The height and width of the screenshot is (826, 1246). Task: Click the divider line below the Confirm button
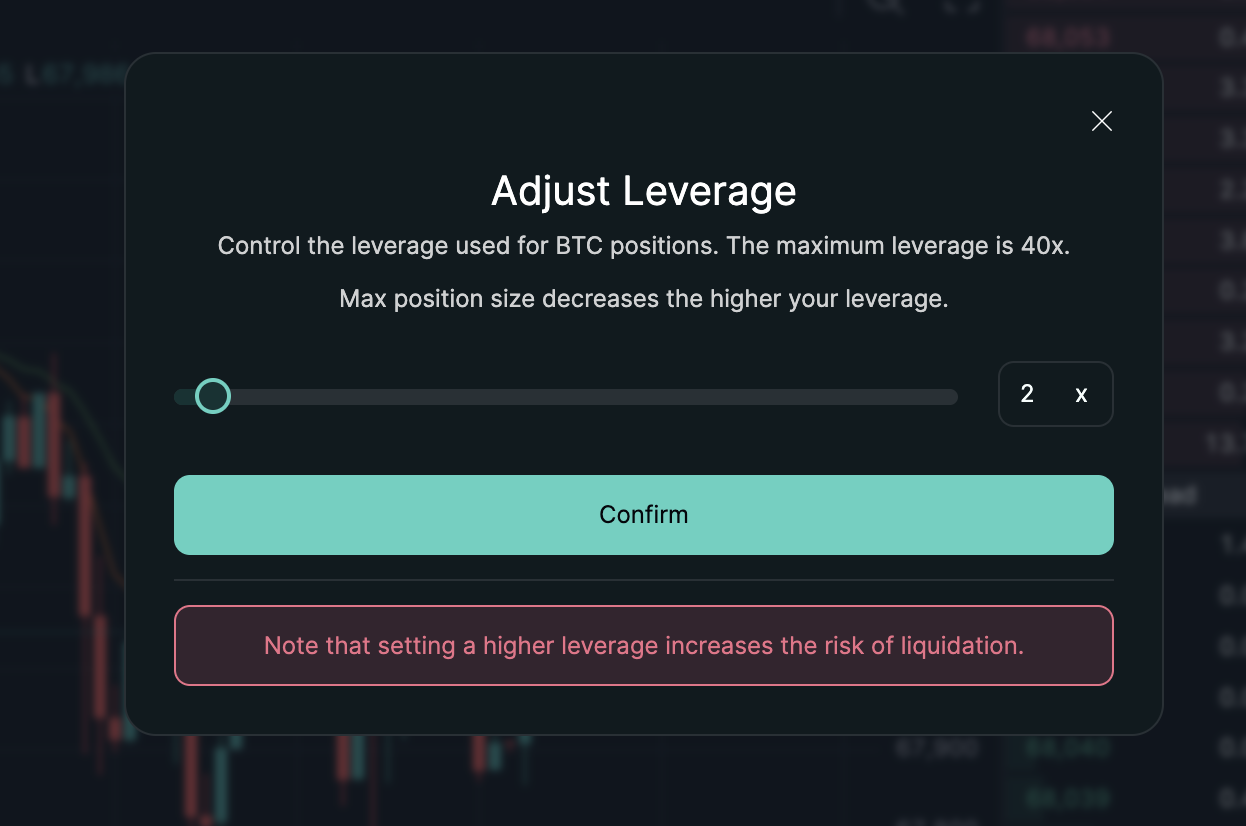pyautogui.click(x=643, y=580)
